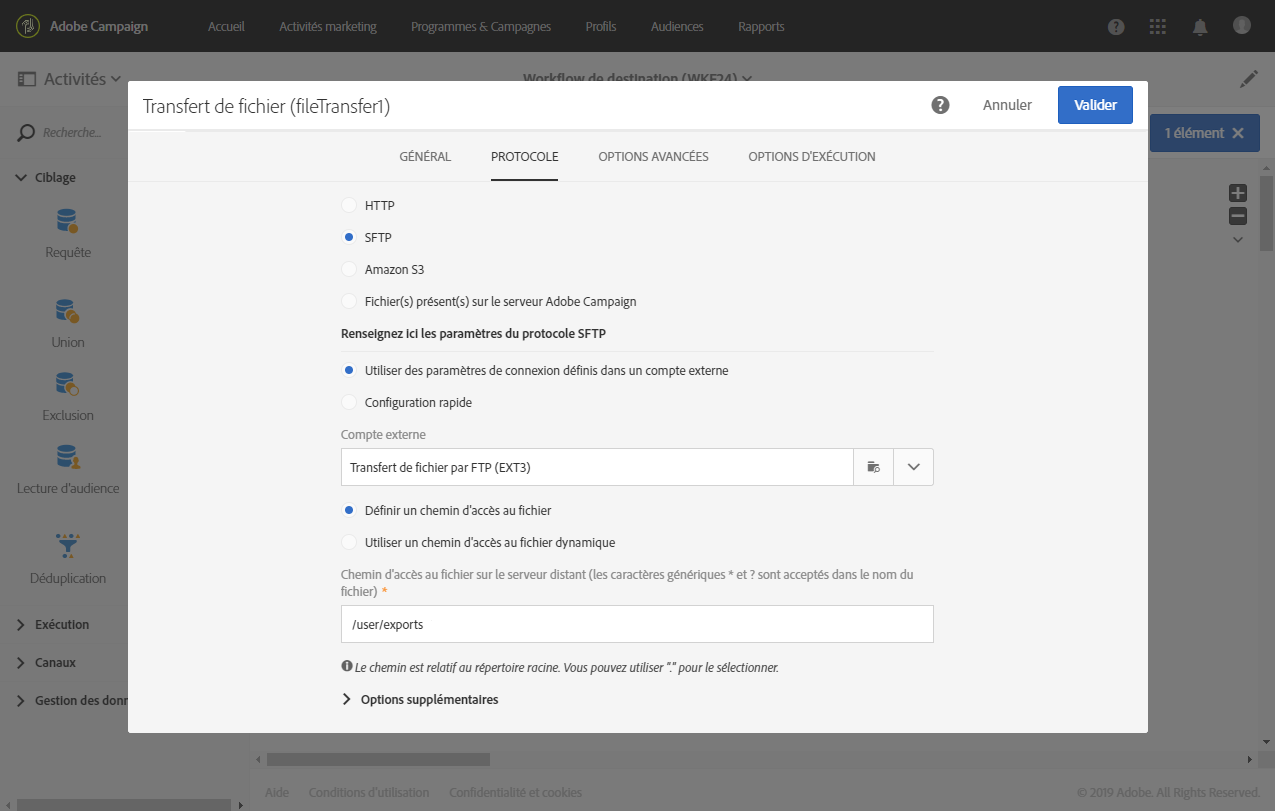Open the Audiences menu
Viewport: 1275px width, 811px height.
pyautogui.click(x=677, y=27)
